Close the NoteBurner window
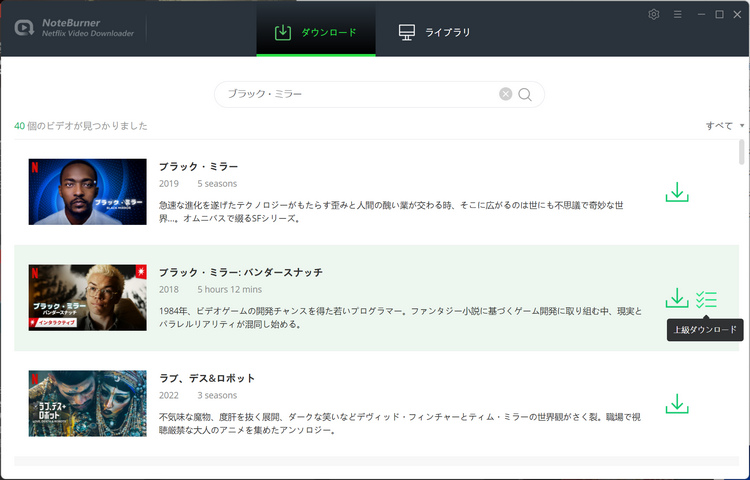750x480 pixels. tap(737, 14)
